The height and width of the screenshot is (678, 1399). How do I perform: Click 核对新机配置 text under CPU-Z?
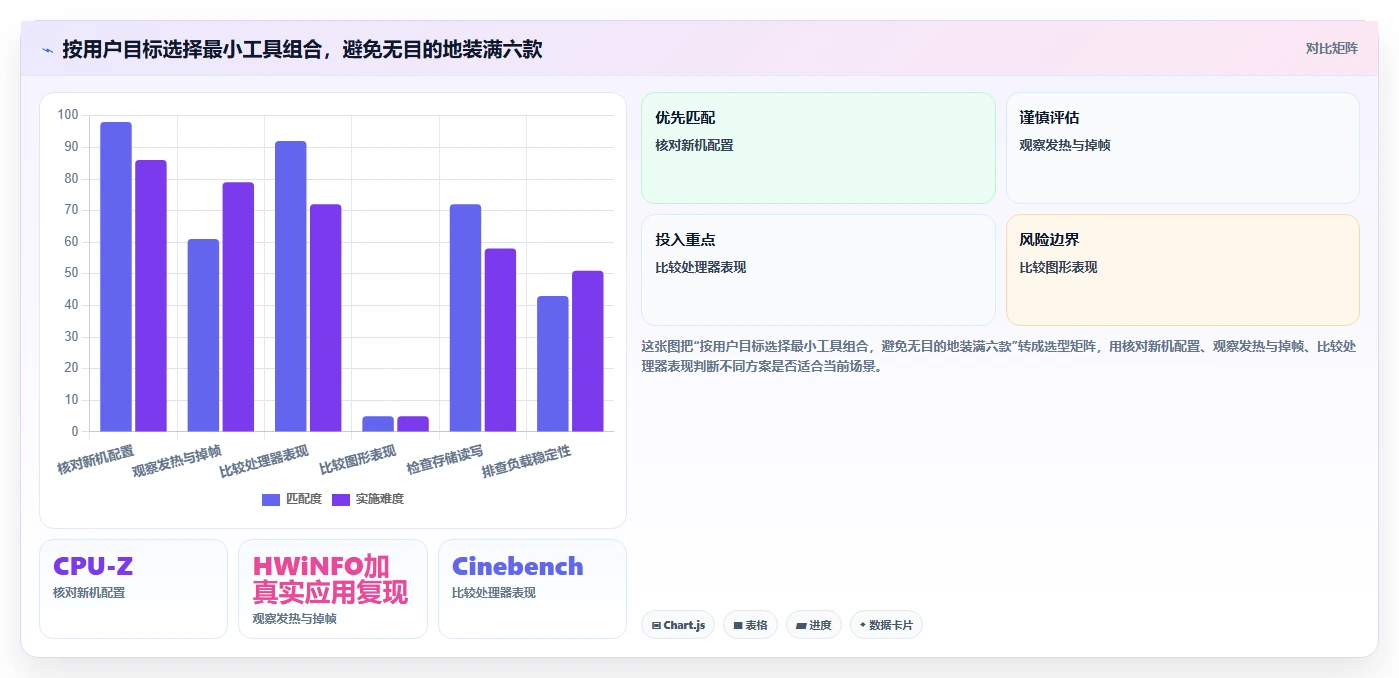click(x=89, y=592)
